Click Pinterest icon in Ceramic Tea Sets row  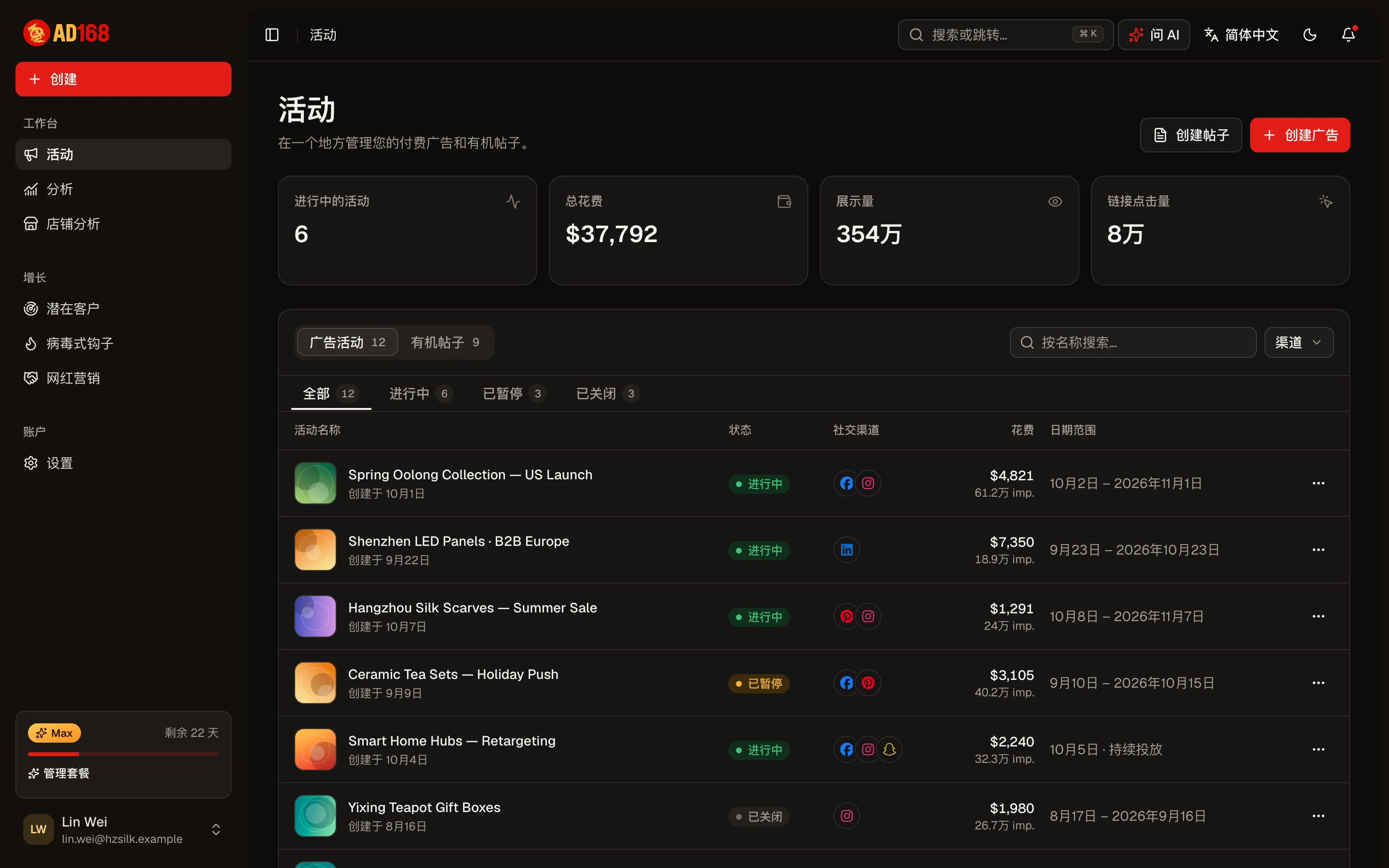[x=868, y=683]
